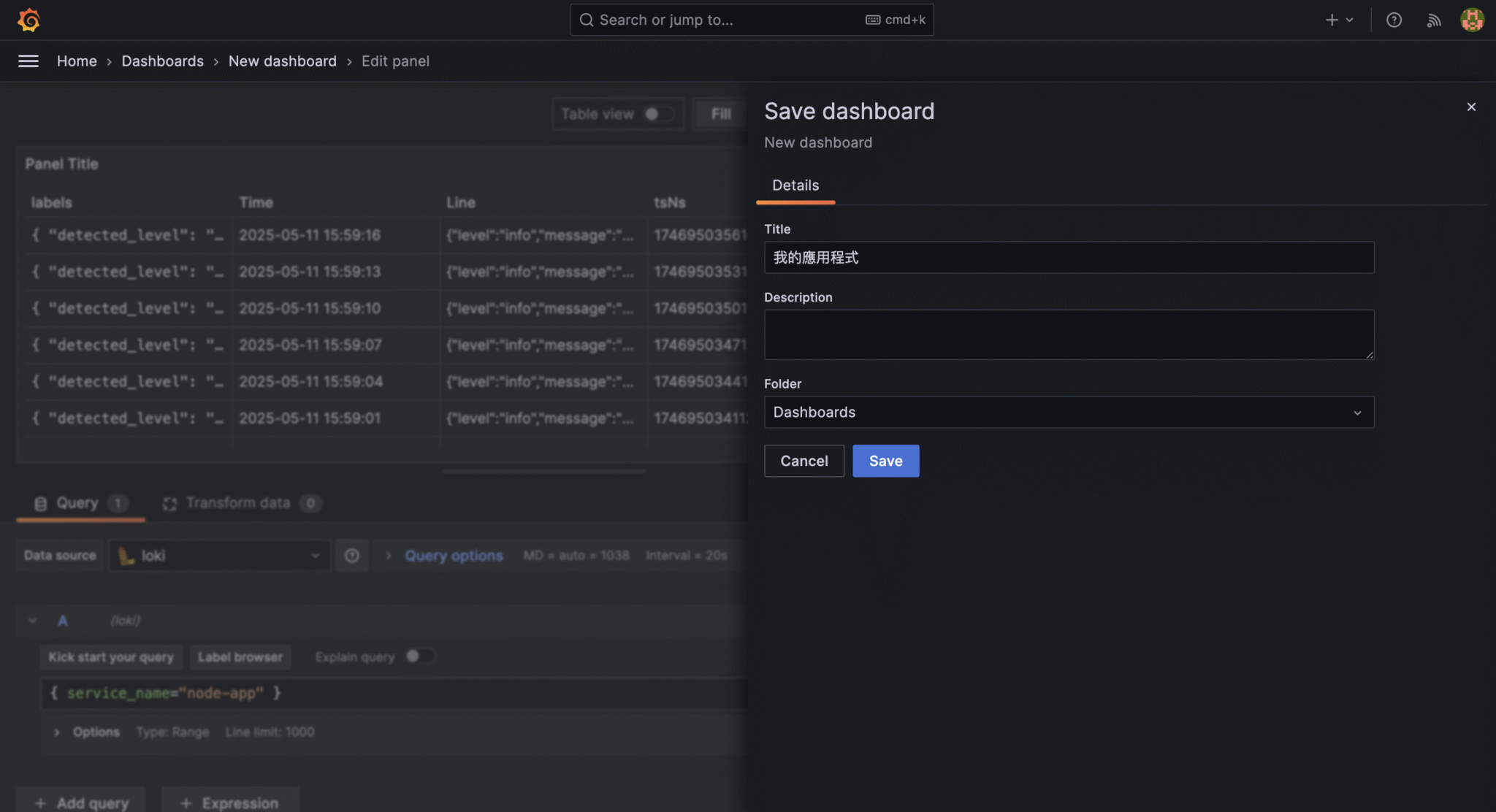Click the Transform data swap icon
1496x812 pixels.
(170, 503)
